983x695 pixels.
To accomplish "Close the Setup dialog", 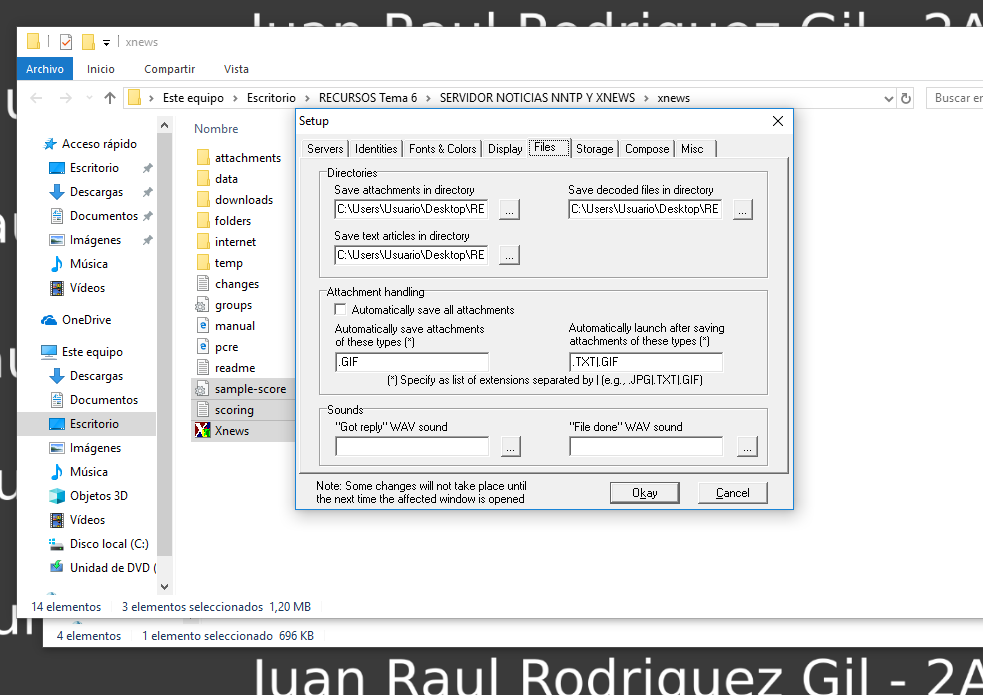I will (777, 121).
